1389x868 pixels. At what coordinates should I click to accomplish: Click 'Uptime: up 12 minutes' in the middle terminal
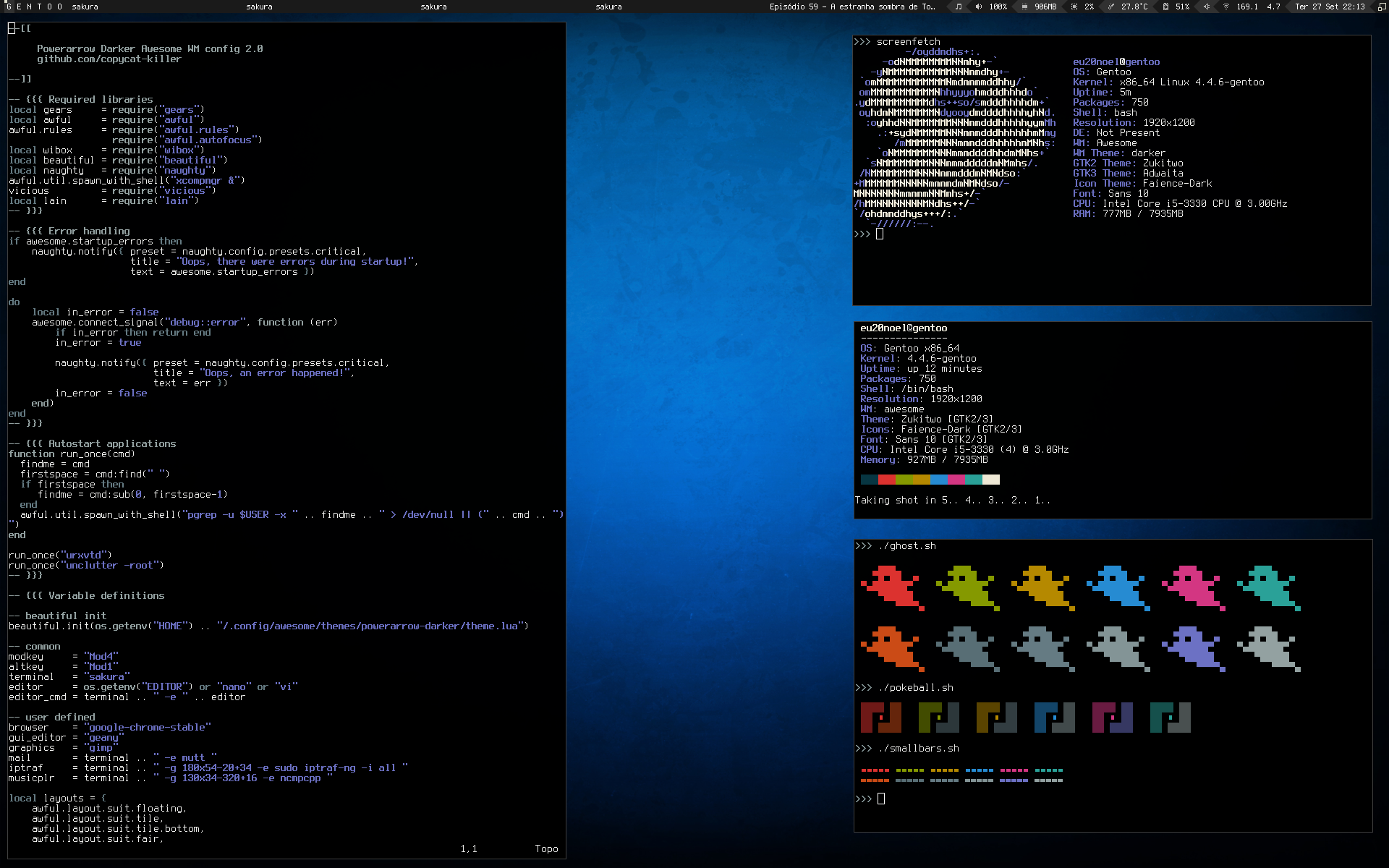(x=921, y=369)
